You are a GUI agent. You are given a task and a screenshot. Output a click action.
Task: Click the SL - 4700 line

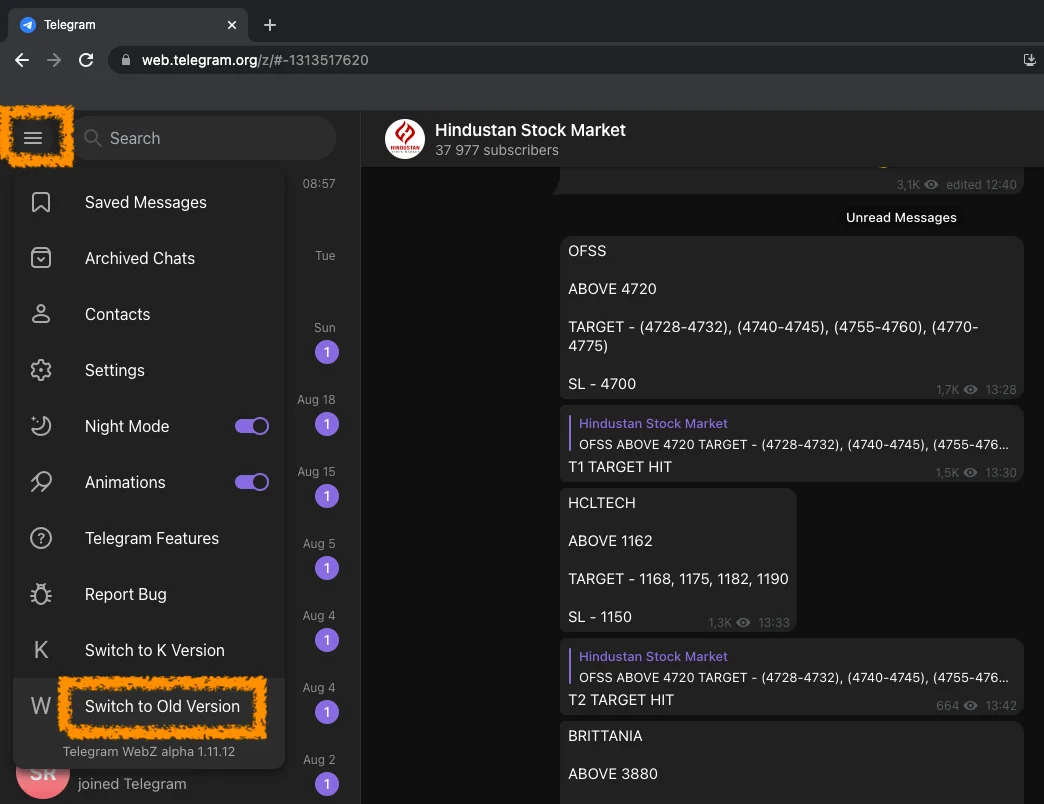click(602, 384)
